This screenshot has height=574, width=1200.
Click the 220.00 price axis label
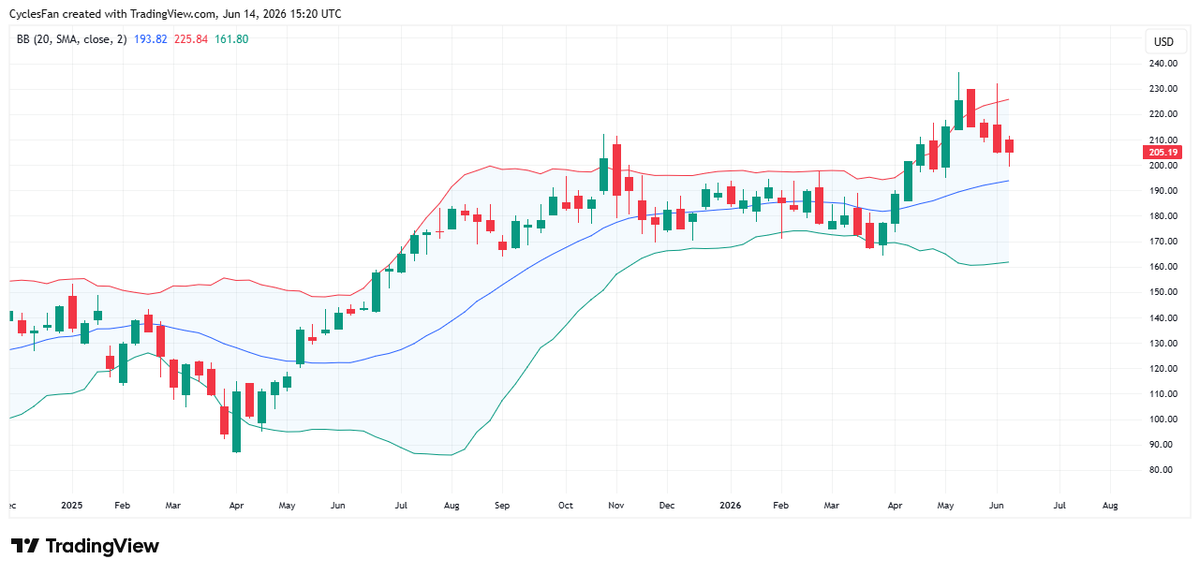coord(1163,114)
